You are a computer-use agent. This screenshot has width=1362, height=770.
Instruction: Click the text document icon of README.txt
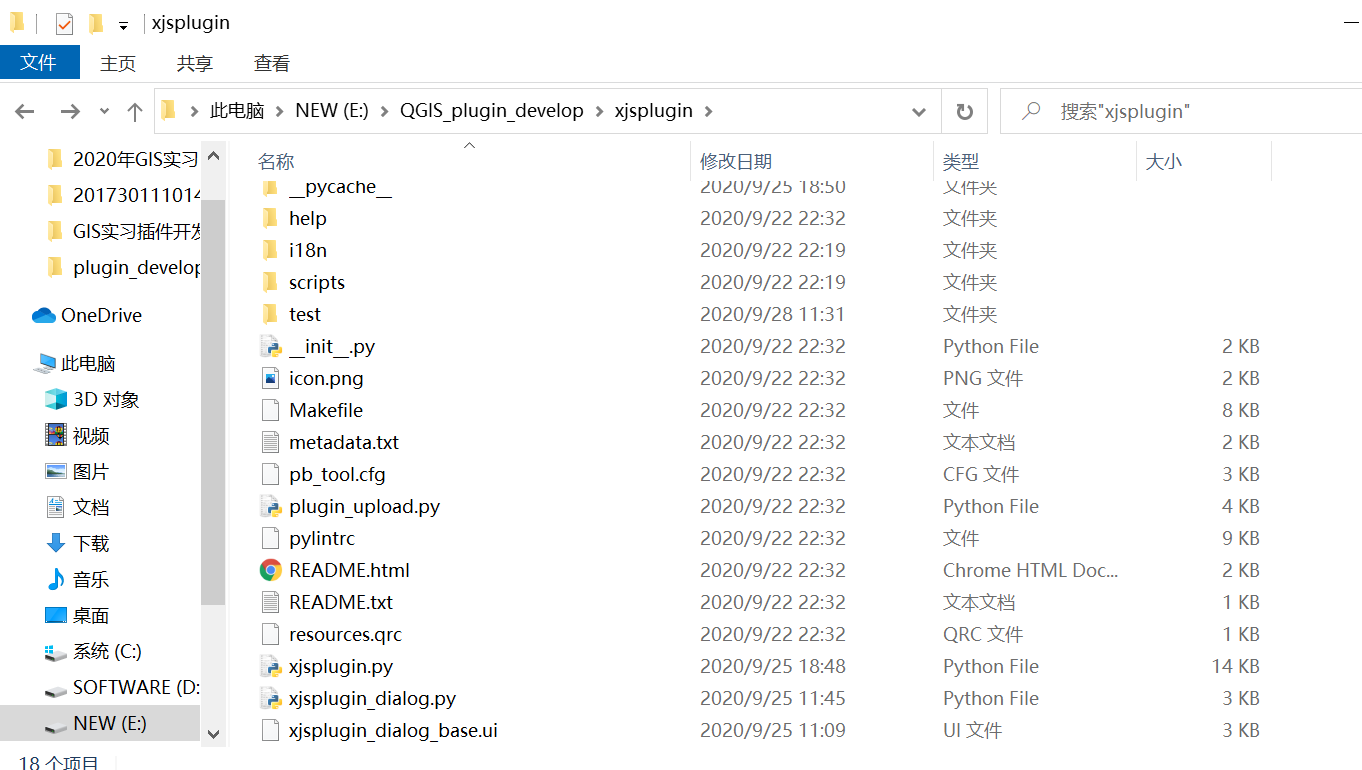coord(270,603)
